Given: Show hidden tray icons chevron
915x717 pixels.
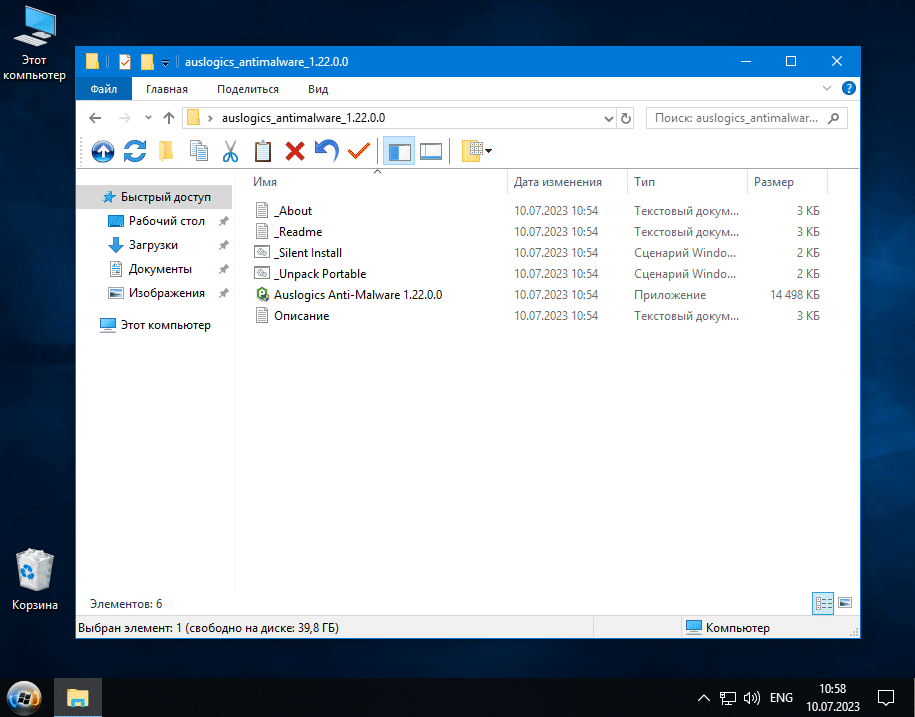Looking at the screenshot, I should (704, 698).
